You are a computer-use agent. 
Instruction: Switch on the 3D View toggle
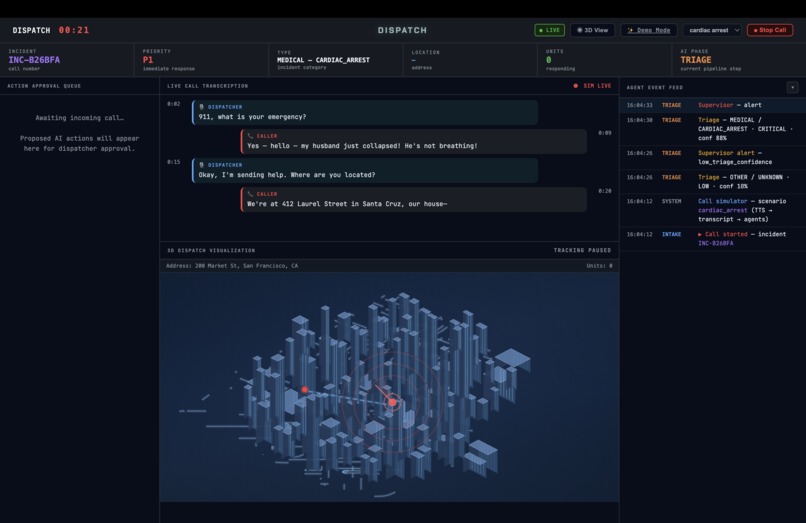(592, 30)
